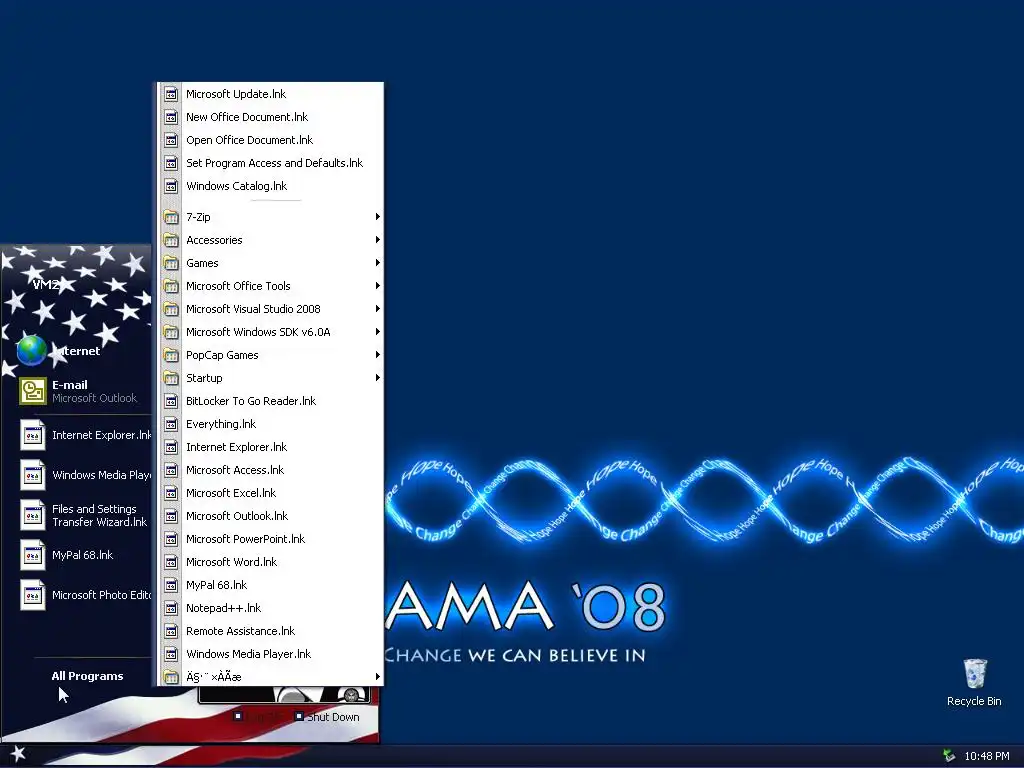Click the New Office Document.lnk icon

[171, 117]
